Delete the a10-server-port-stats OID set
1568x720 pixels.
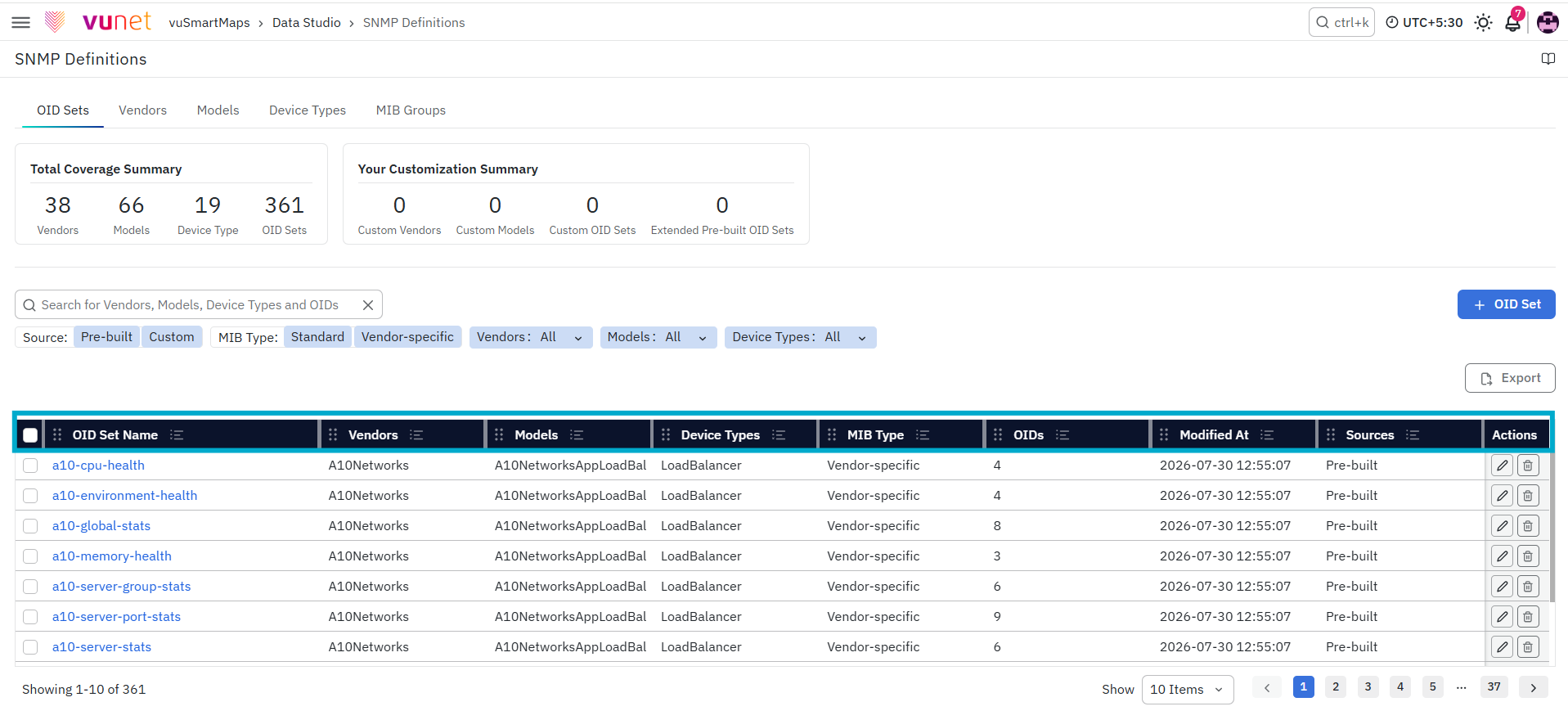pyautogui.click(x=1528, y=617)
